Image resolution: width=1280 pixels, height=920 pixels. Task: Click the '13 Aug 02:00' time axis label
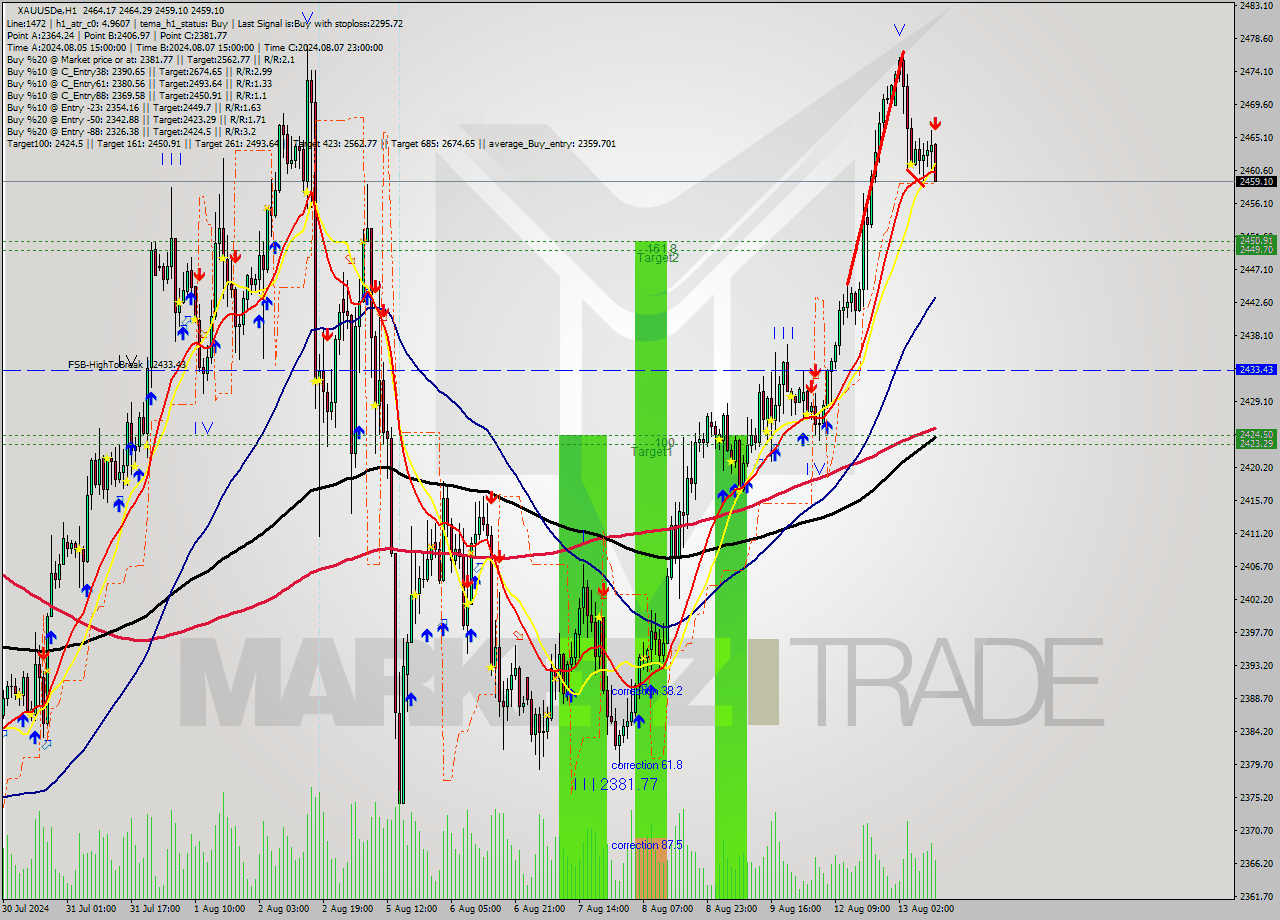point(926,909)
